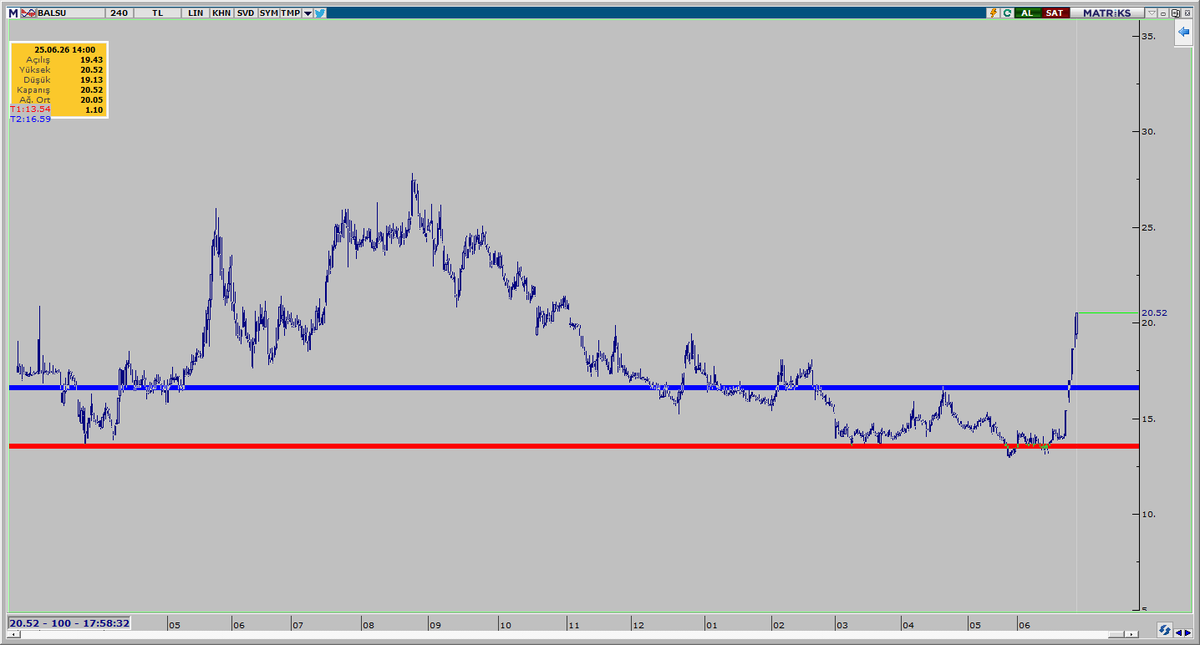1200x645 pixels.
Task: Click the green refresh C icon
Action: pos(1007,13)
